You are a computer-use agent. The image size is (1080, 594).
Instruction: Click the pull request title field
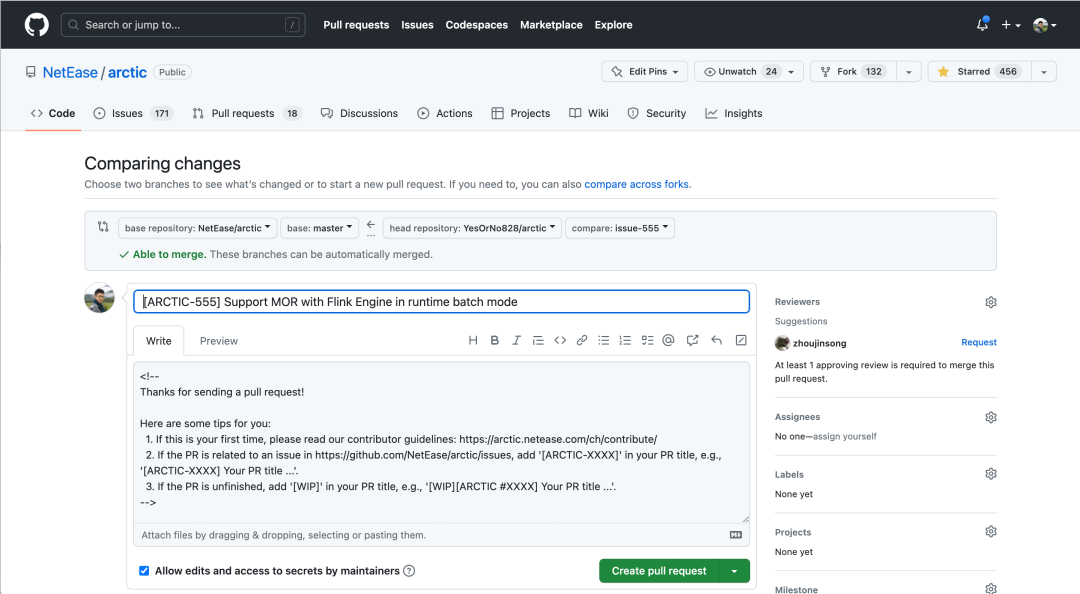pos(441,302)
